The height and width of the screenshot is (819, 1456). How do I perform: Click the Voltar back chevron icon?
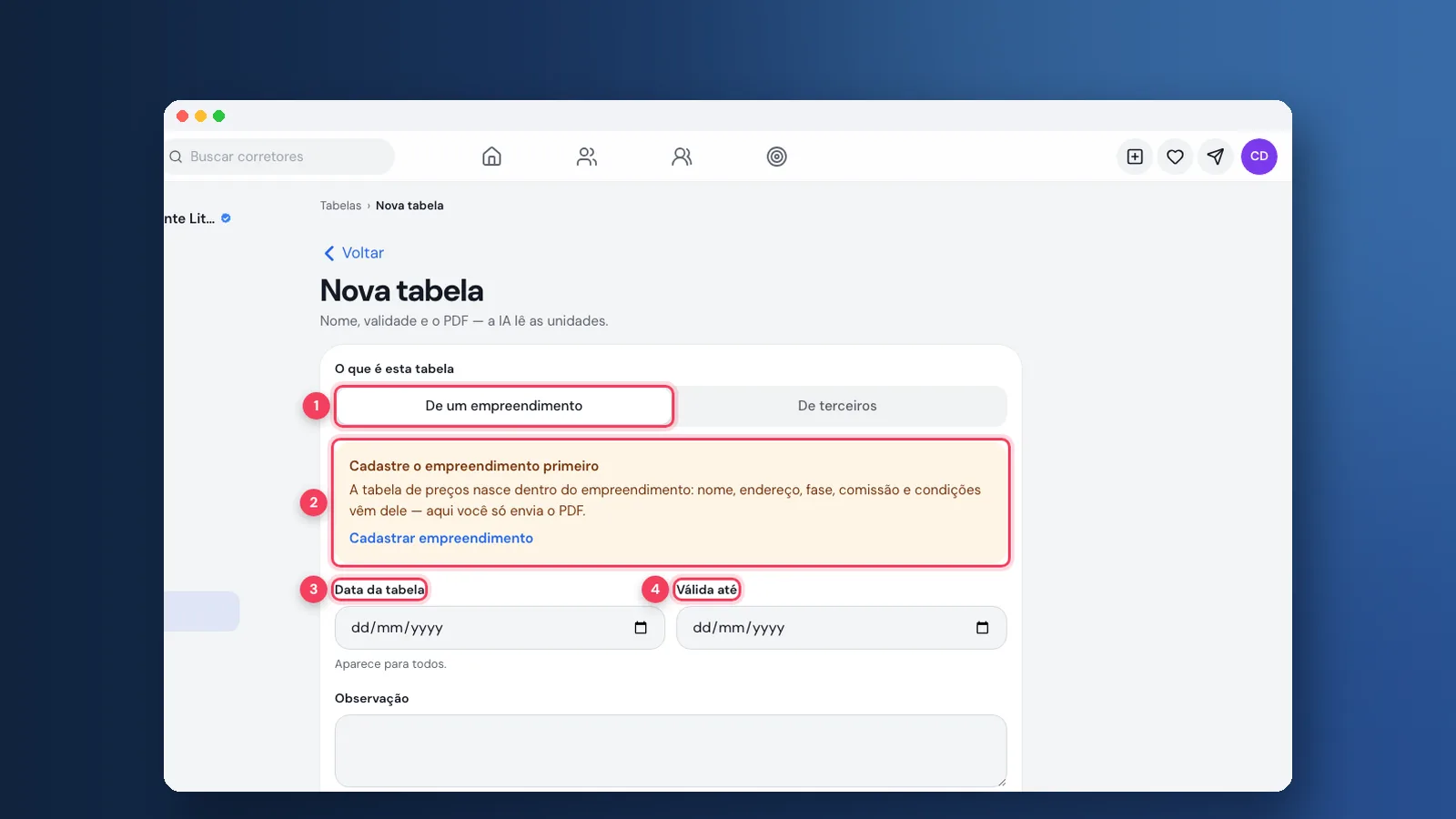329,253
